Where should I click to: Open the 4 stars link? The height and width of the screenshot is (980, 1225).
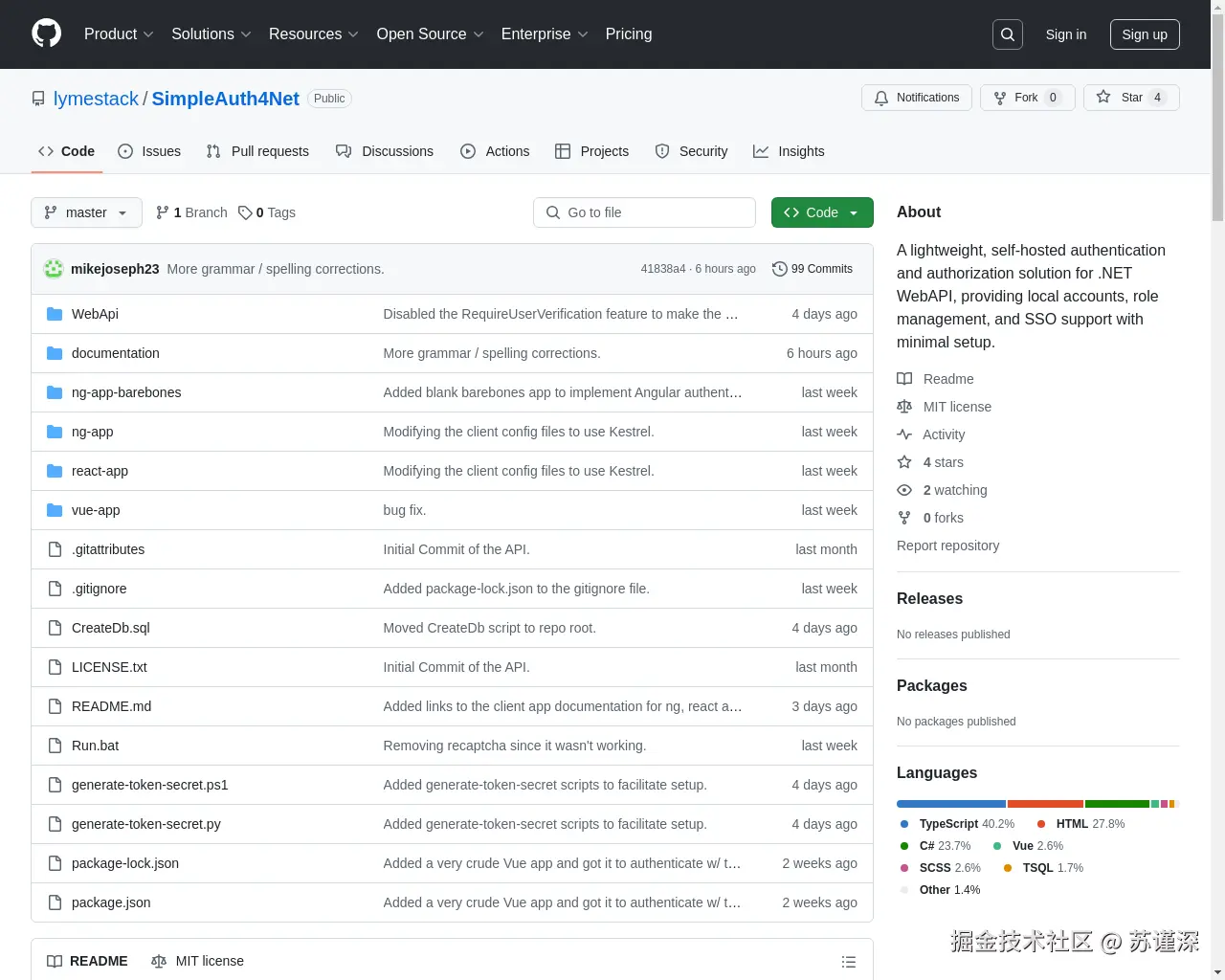point(943,462)
